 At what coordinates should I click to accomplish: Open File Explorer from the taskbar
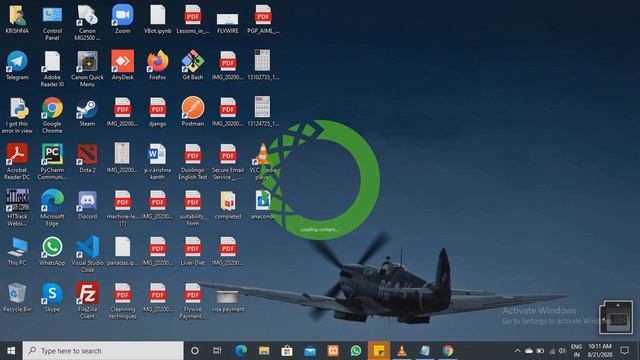[x=264, y=351]
